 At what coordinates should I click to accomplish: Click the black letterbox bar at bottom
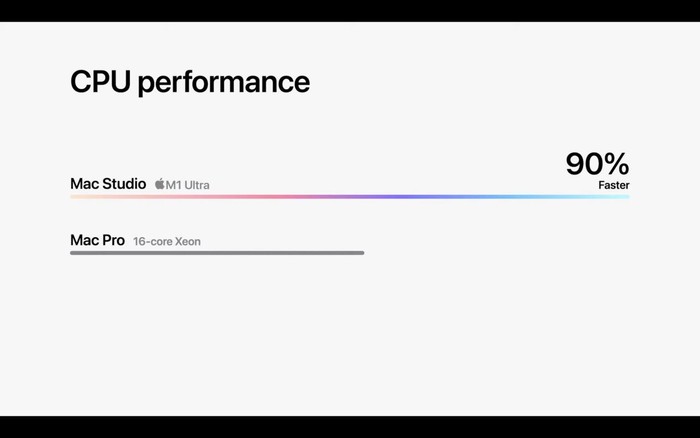click(x=350, y=427)
